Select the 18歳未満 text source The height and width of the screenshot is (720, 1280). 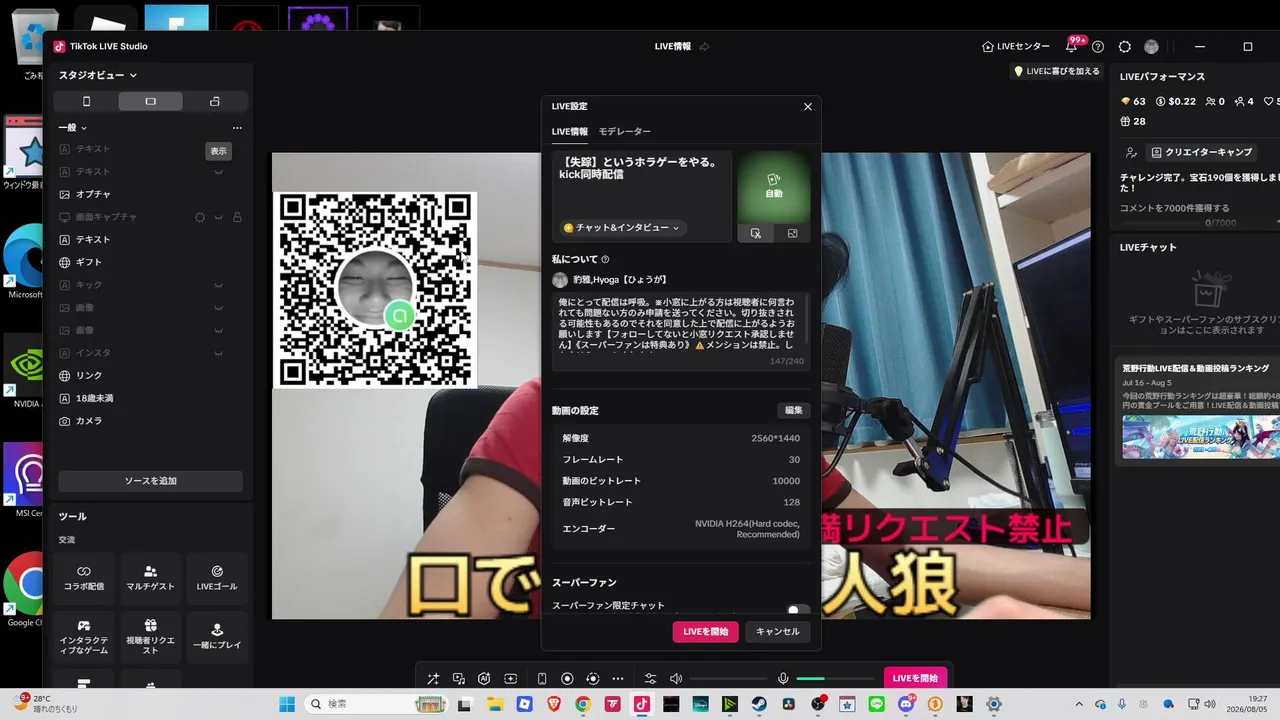151,398
